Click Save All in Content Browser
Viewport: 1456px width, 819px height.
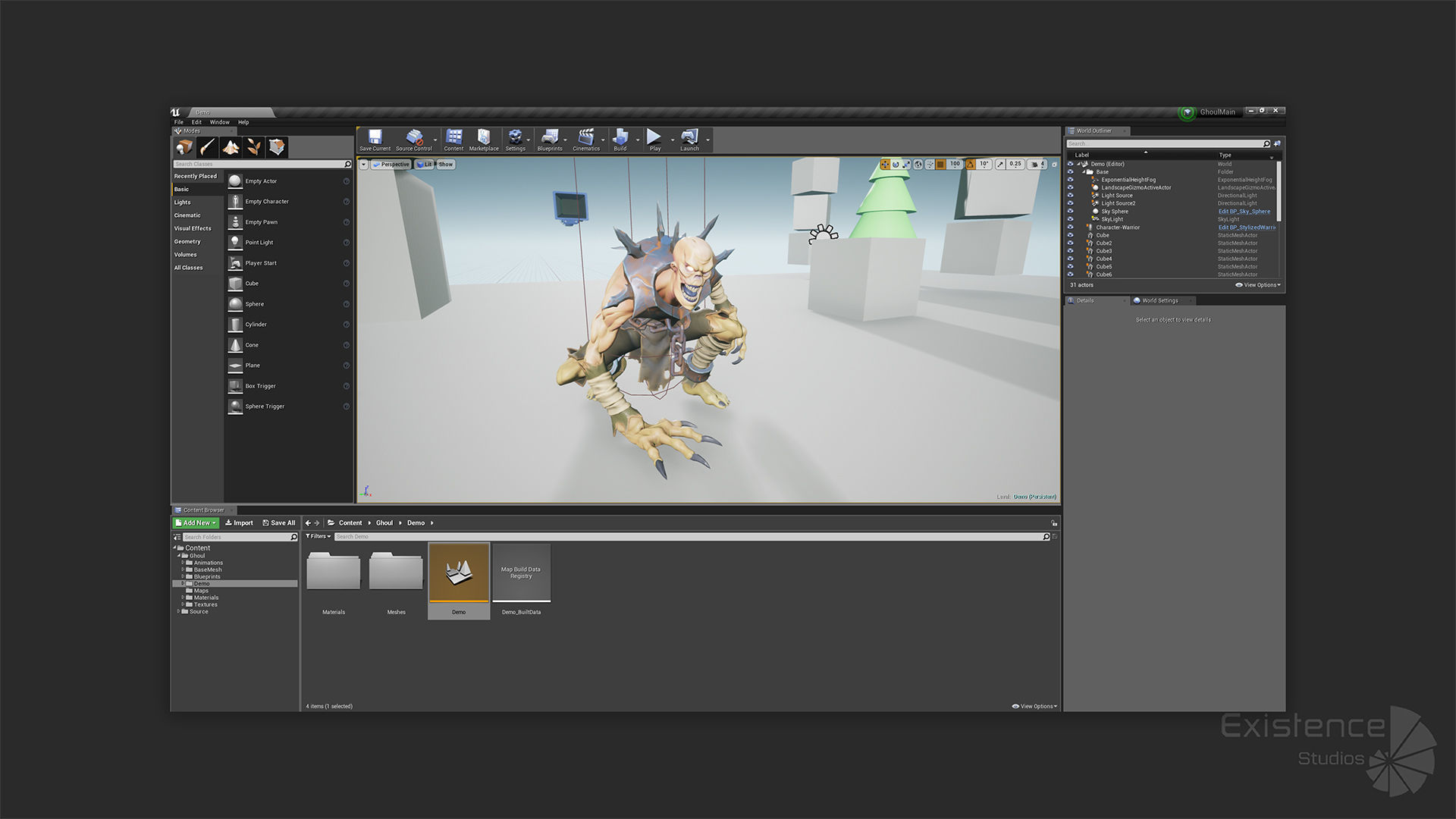click(x=278, y=522)
